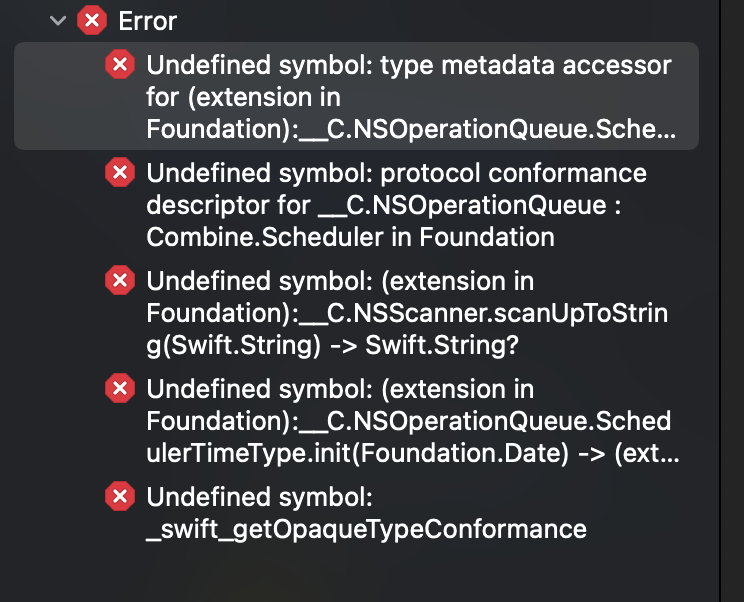
Task: Collapse the Error group disclosure chevron
Action: pos(57,19)
